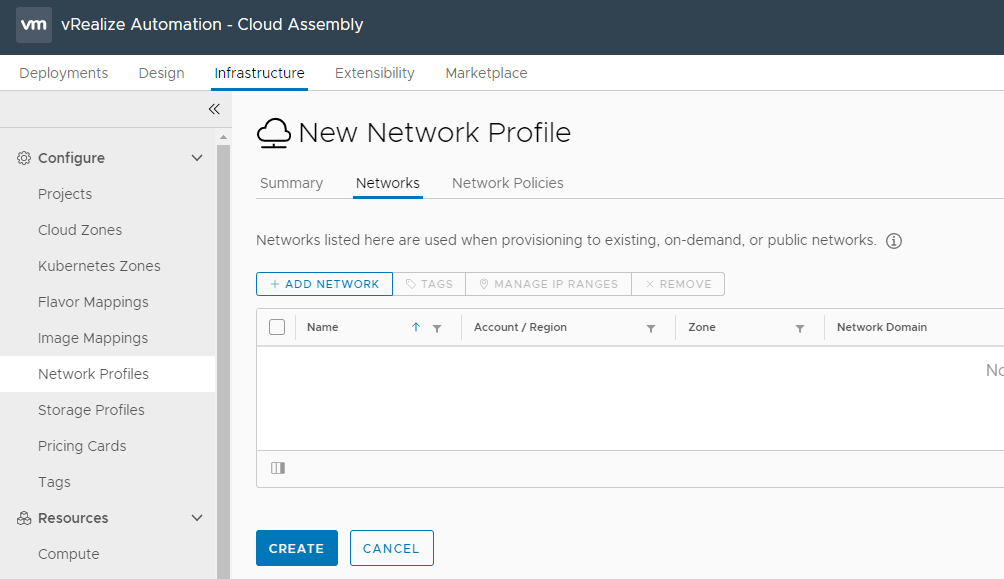Open the column chooser icon below table
Screen dimensions: 1004x579
pos(278,468)
